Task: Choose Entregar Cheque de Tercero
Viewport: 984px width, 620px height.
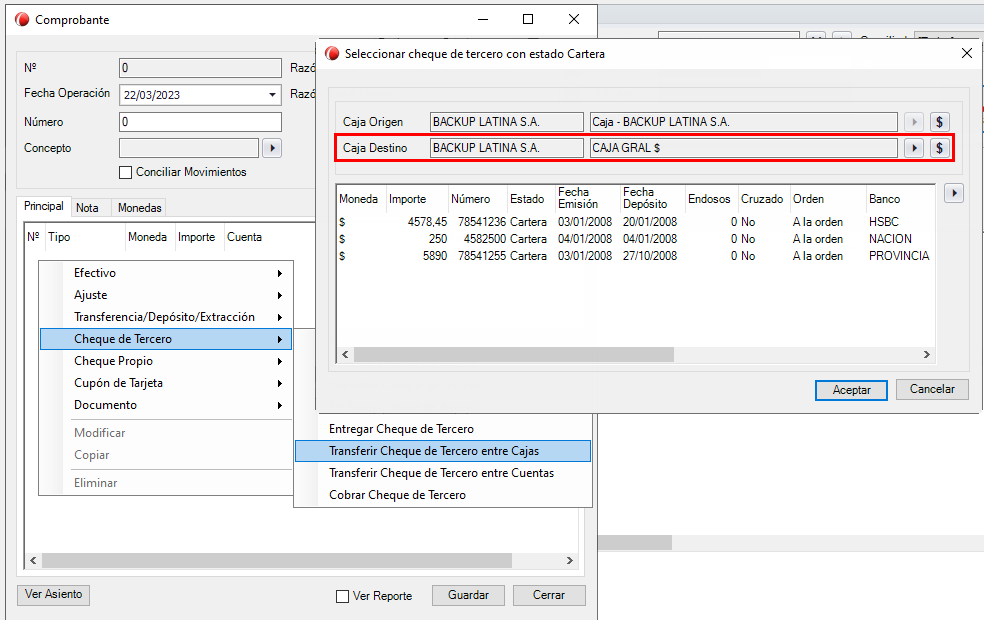Action: point(443,429)
